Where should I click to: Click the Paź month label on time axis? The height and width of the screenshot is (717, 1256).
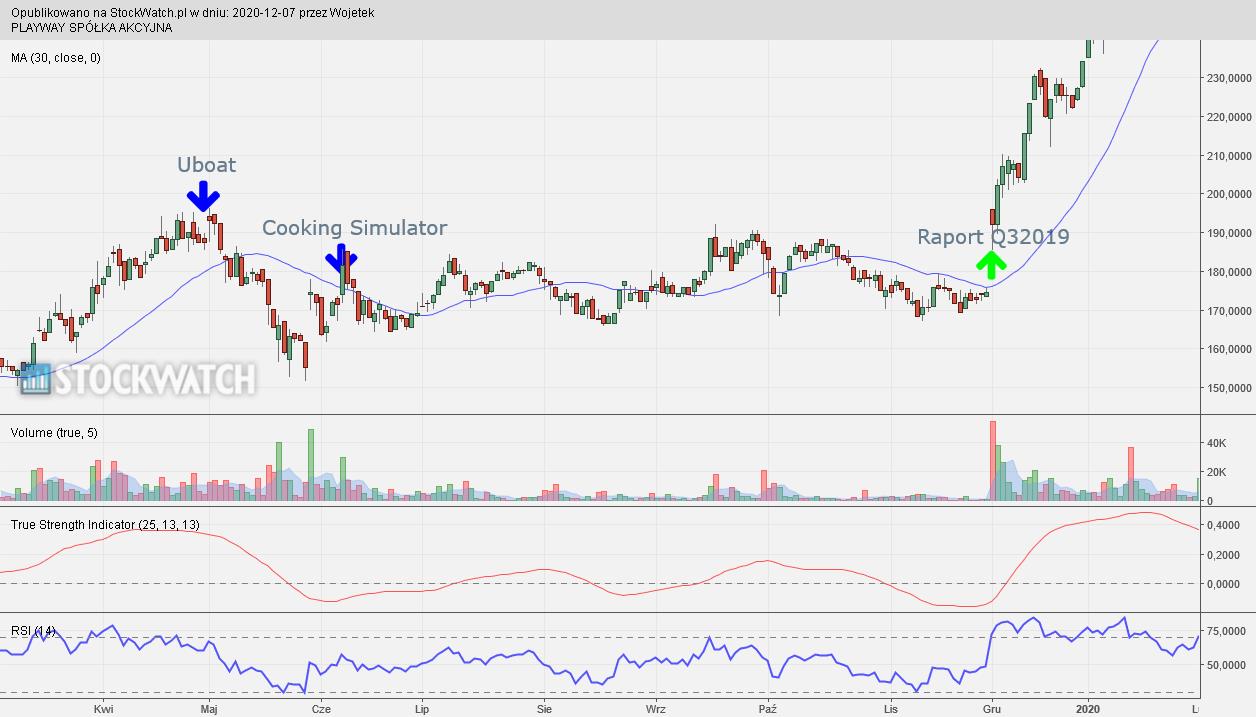768,708
